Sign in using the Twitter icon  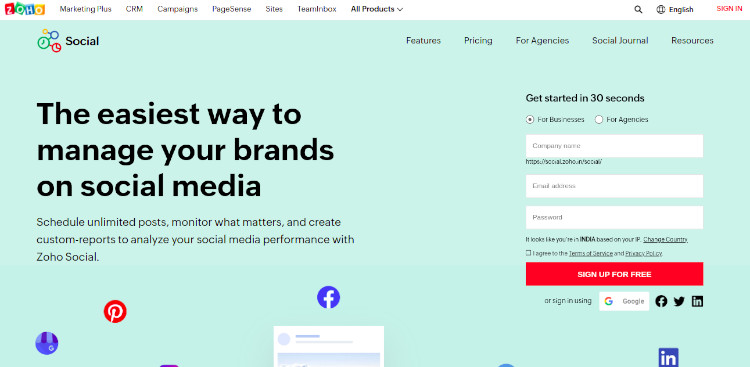coord(679,301)
